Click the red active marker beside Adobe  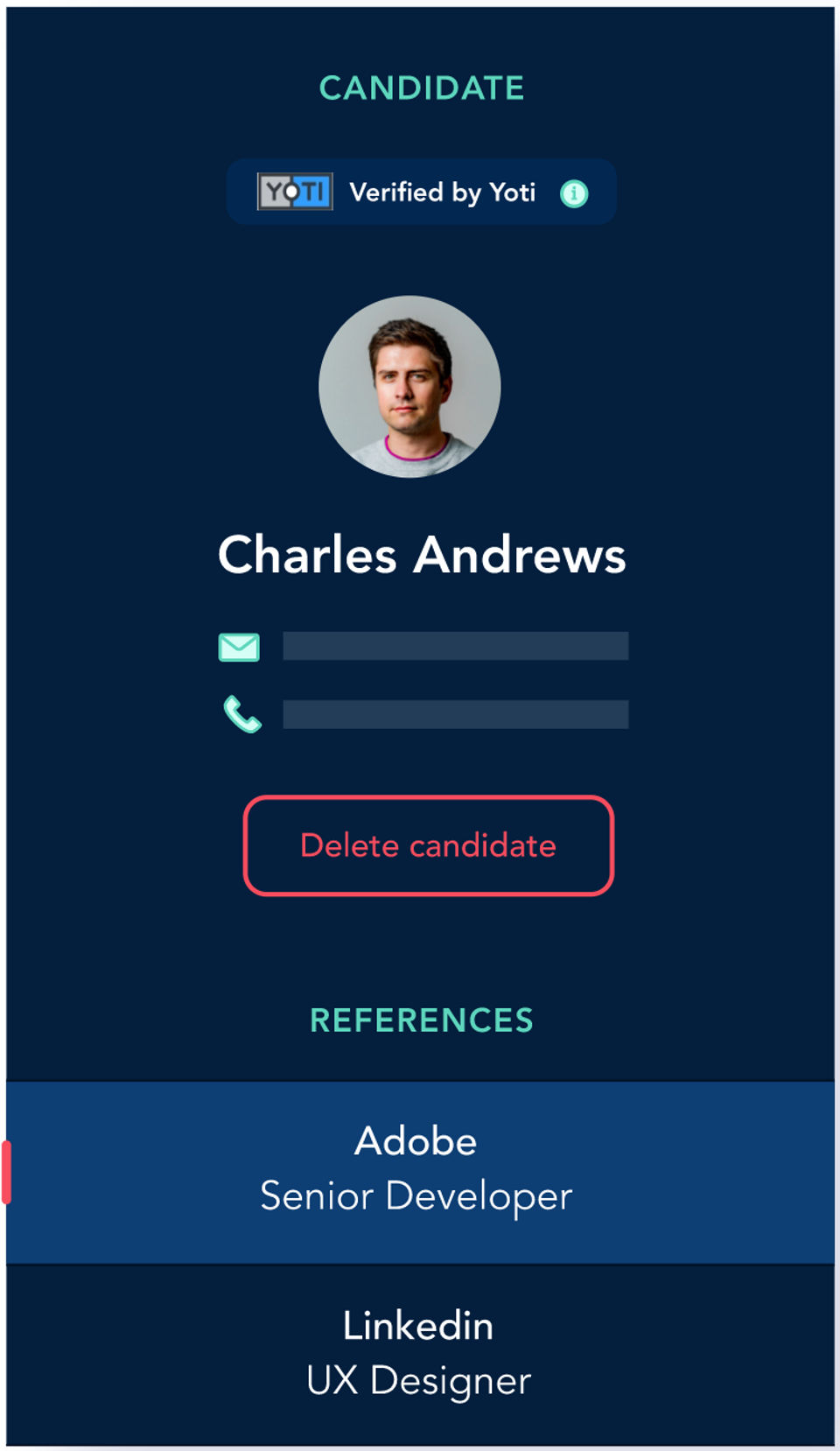click(x=6, y=1173)
